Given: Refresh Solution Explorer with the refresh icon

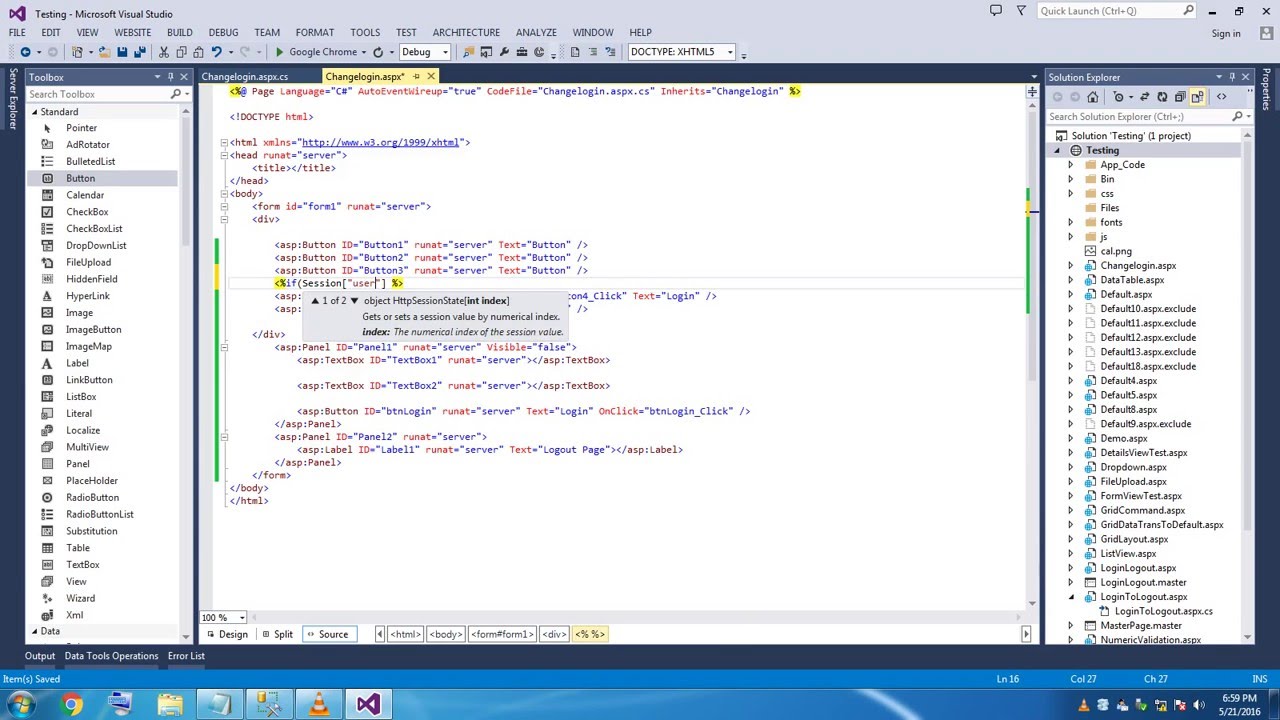Looking at the screenshot, I should pyautogui.click(x=1162, y=97).
